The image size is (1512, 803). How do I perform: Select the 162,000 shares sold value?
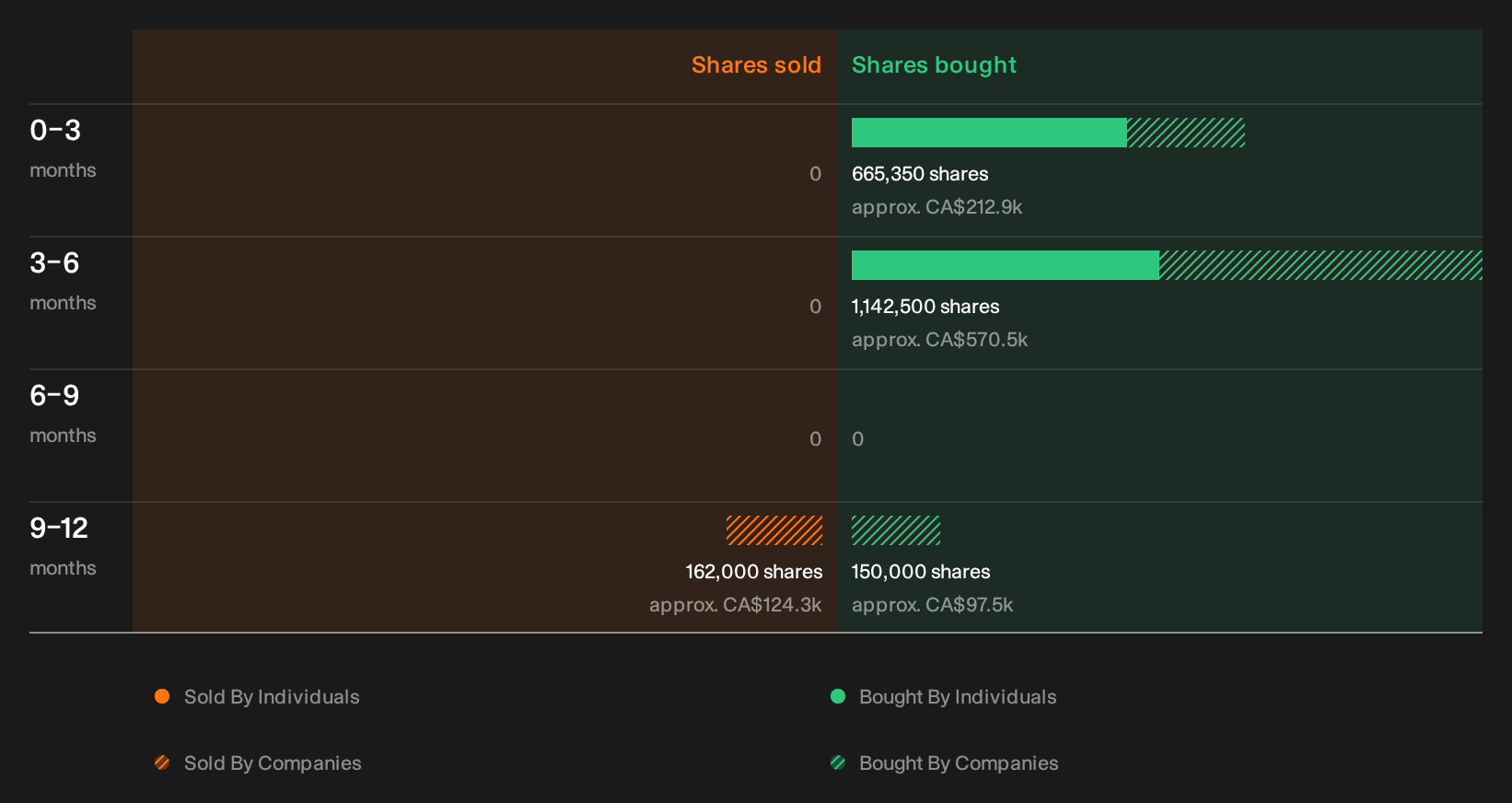754,572
